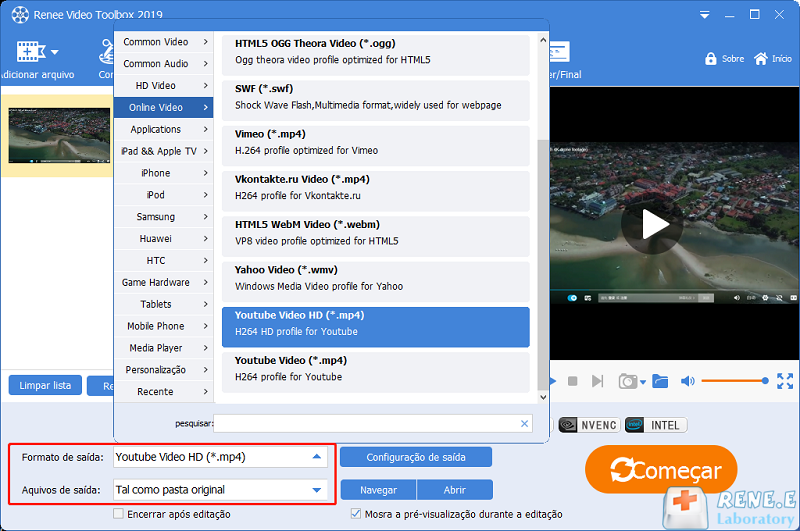
Task: Open Media Player category
Action: [163, 348]
